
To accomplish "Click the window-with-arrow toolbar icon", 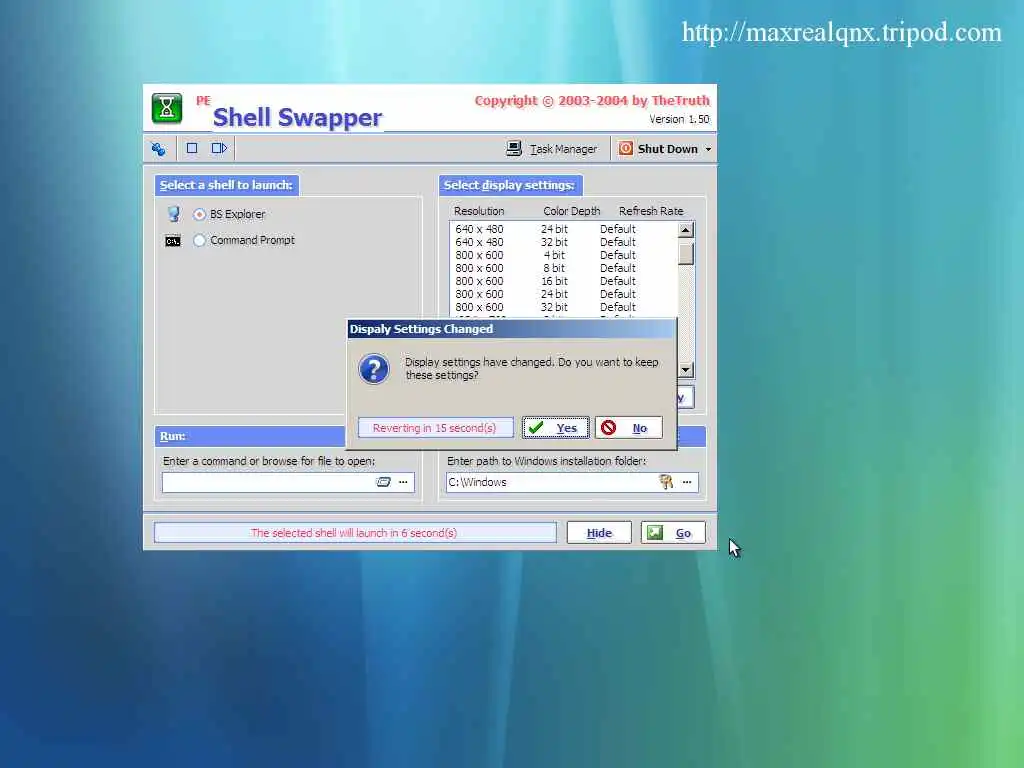I will [x=219, y=148].
